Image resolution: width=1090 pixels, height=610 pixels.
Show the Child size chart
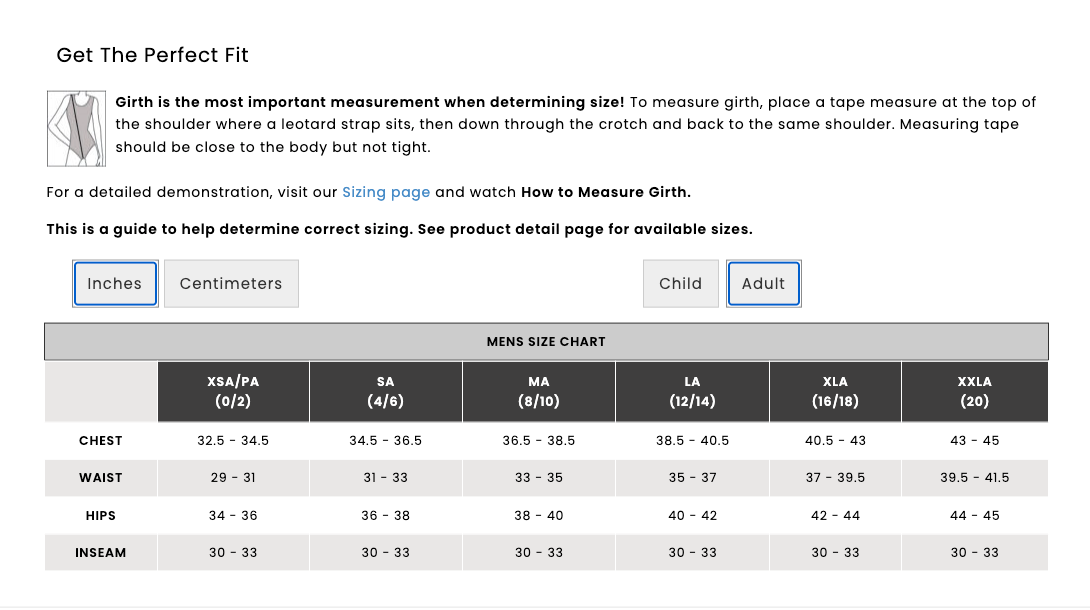pyautogui.click(x=681, y=283)
